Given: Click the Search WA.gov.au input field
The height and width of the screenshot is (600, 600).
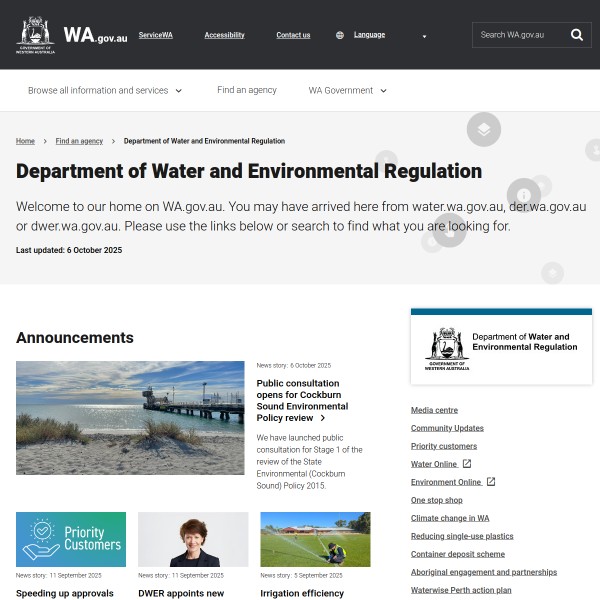Looking at the screenshot, I should click(517, 35).
